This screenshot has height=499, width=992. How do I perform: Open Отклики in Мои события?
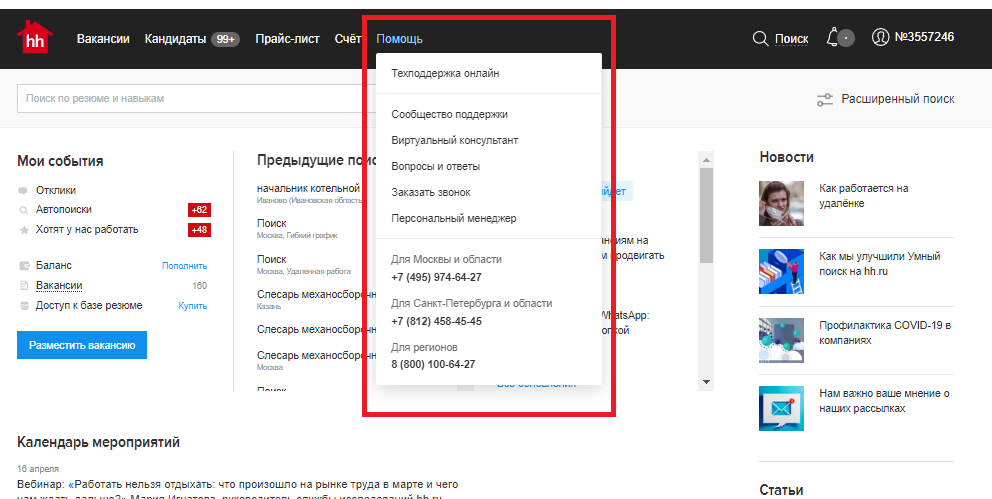coord(56,190)
